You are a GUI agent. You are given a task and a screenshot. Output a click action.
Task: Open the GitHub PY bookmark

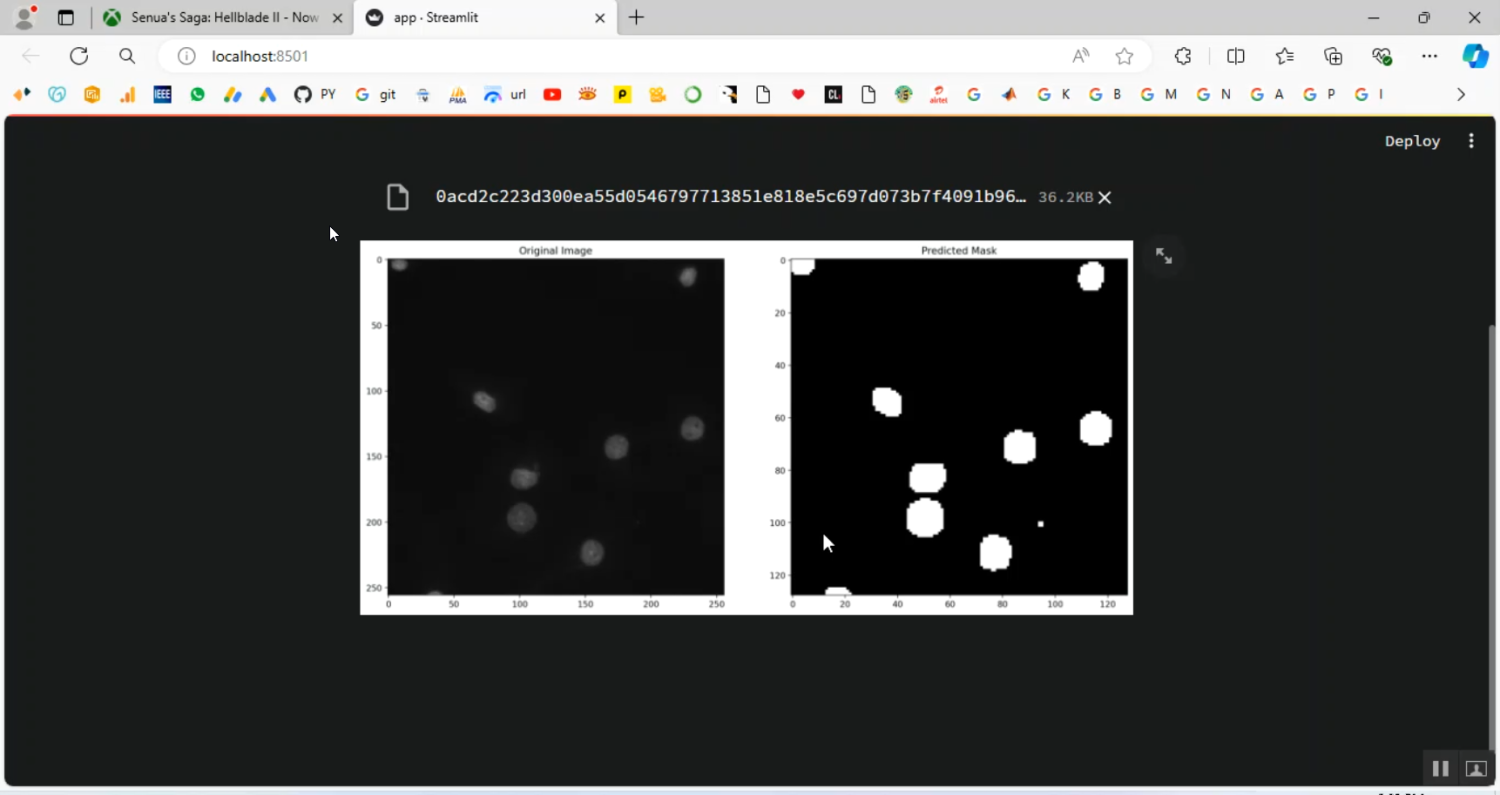pyautogui.click(x=314, y=95)
